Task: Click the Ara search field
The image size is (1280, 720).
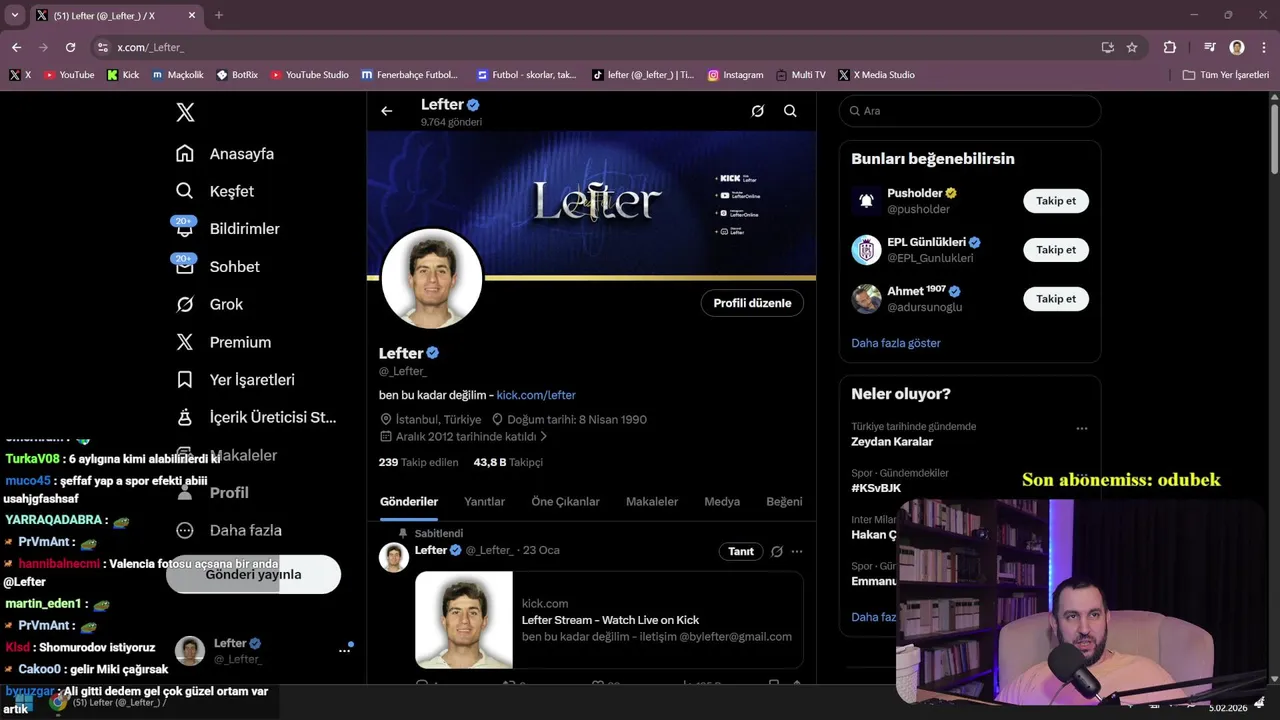Action: [970, 111]
